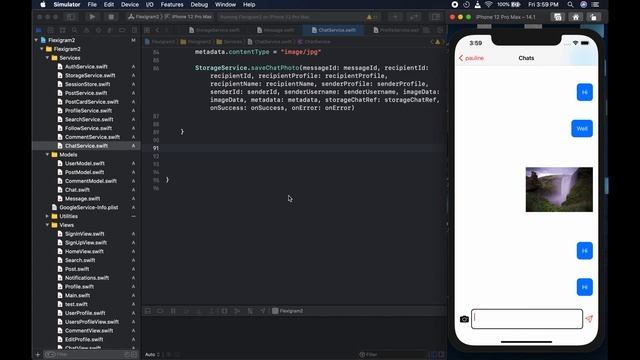Screen dimensions: 640x360
Task: Go back to pauline
Action: pos(471,58)
